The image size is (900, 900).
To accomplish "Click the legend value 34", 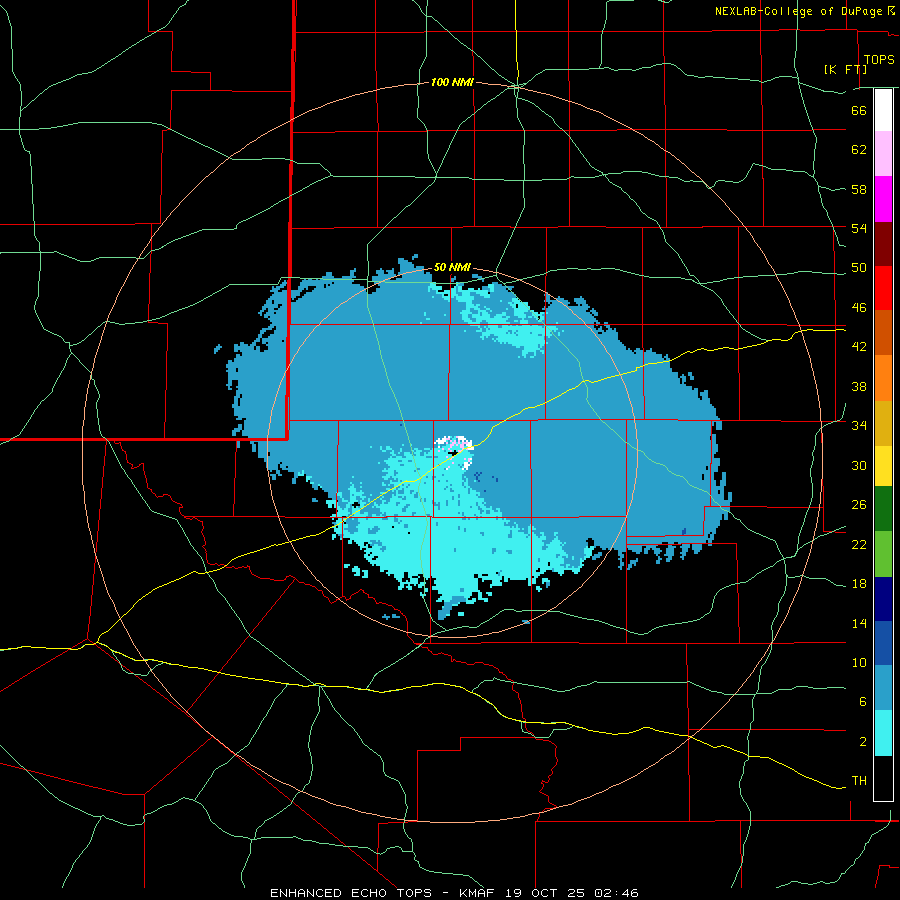I will coord(859,426).
